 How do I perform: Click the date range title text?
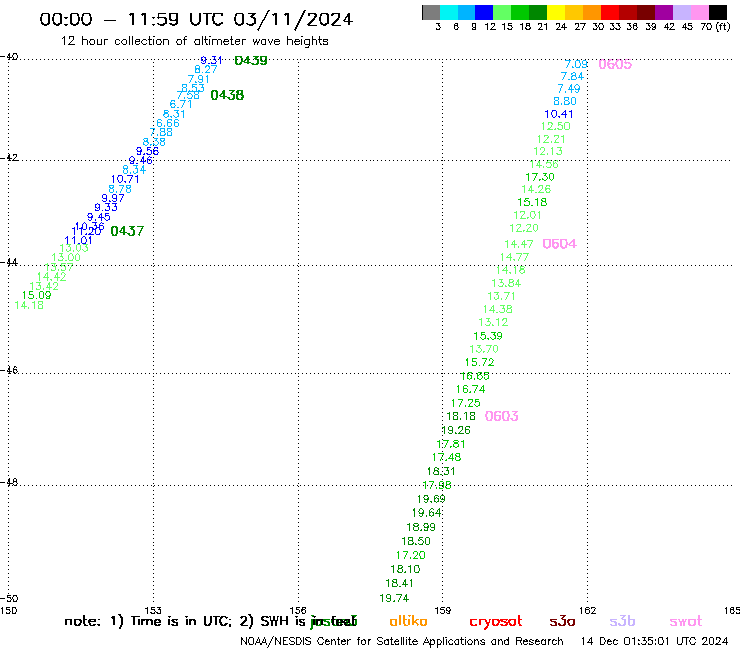click(x=196, y=19)
